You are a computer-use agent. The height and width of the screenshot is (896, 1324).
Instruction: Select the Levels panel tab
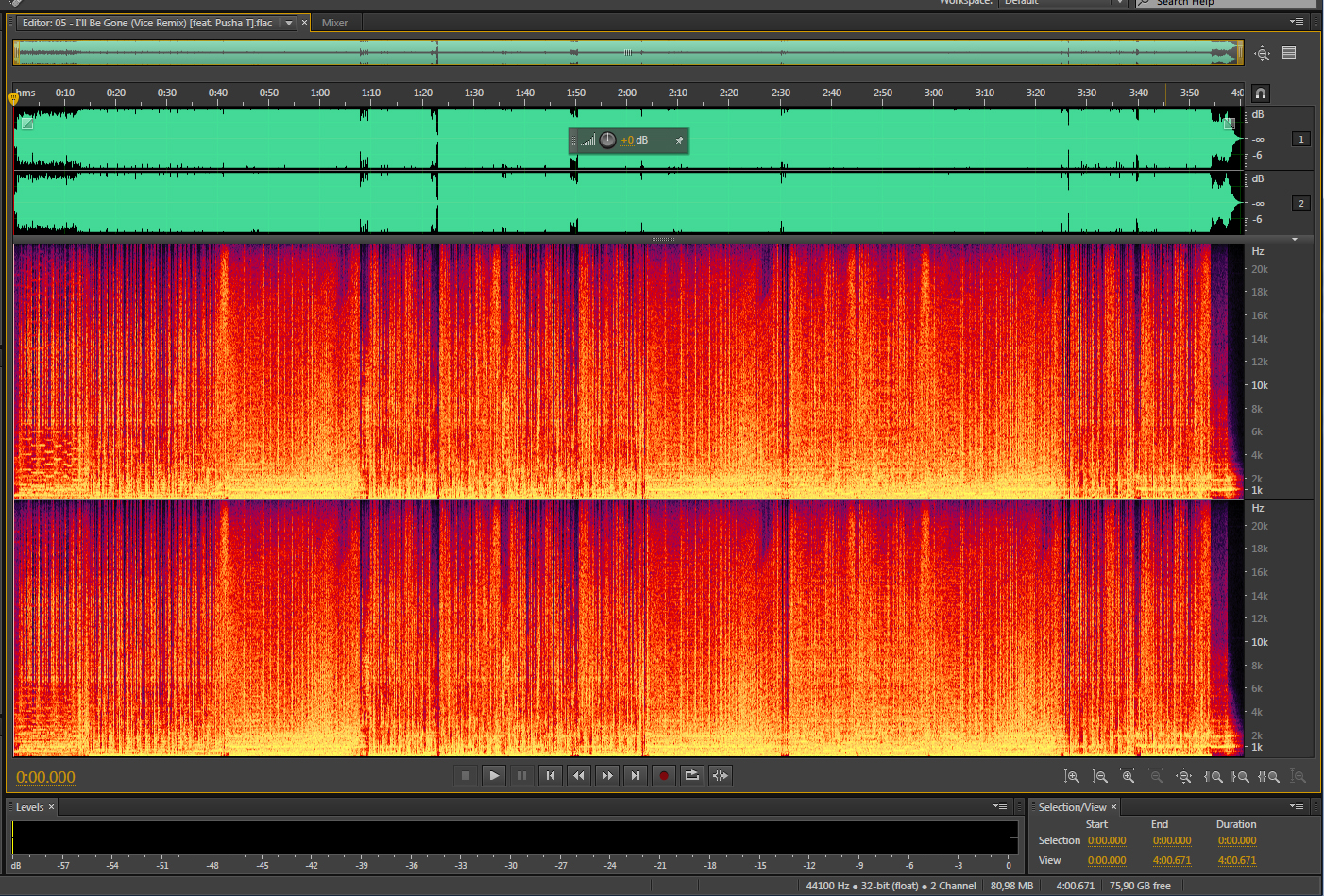(x=29, y=807)
